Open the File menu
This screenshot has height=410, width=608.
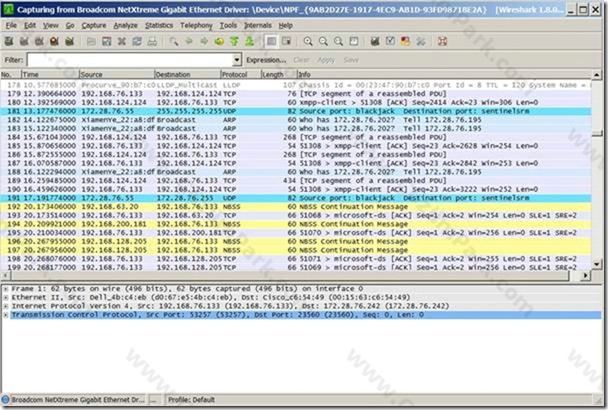click(11, 26)
